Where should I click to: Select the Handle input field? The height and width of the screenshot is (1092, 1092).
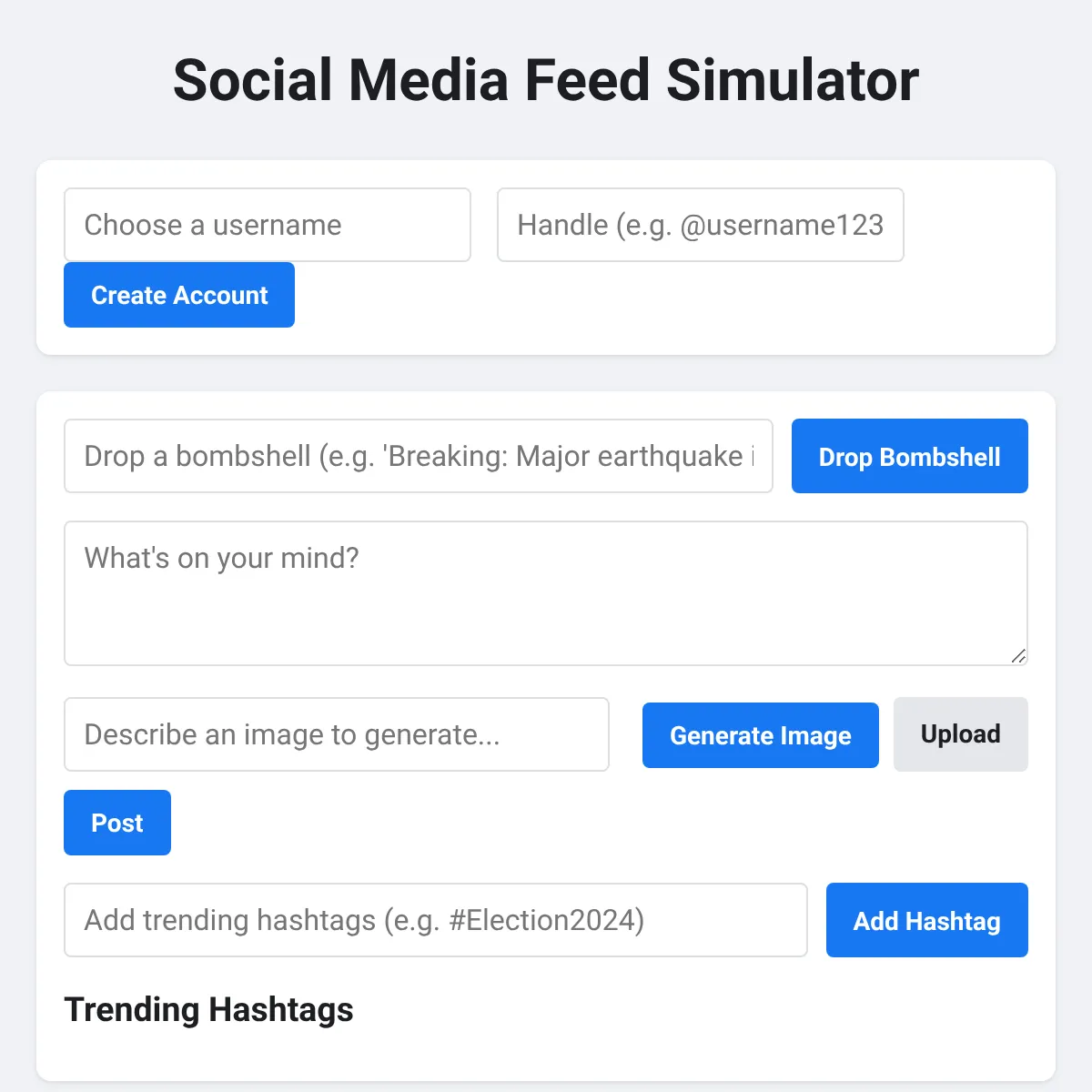coord(701,225)
